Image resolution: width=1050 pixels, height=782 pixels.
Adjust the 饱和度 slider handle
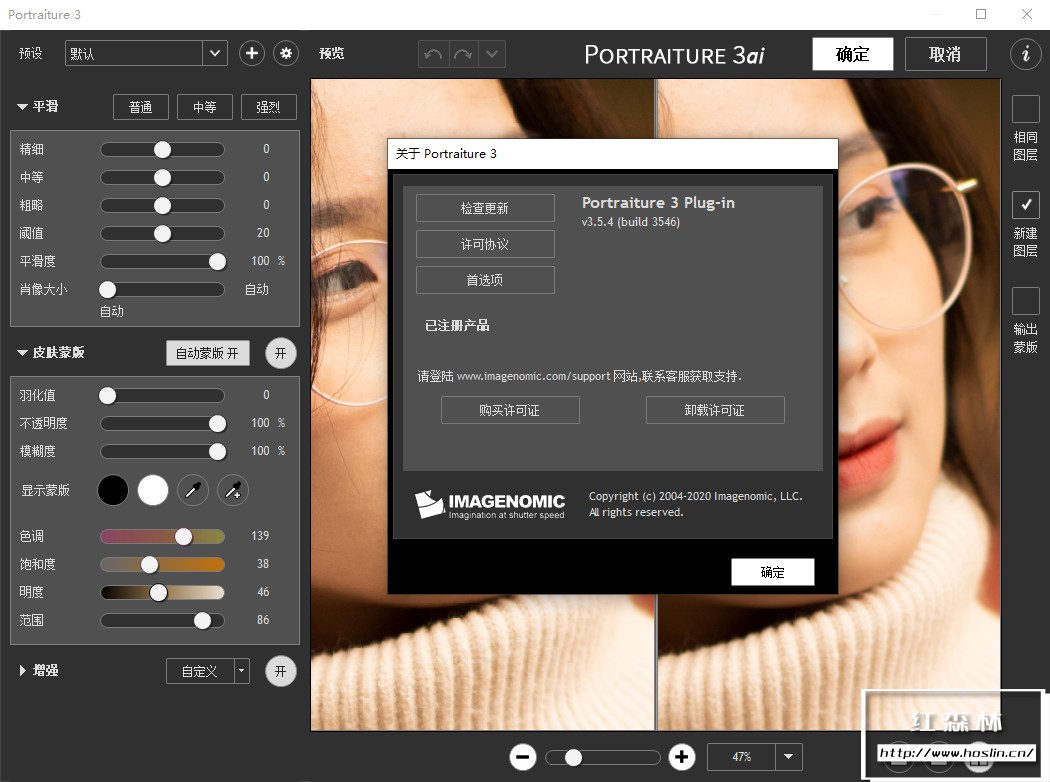[x=150, y=564]
